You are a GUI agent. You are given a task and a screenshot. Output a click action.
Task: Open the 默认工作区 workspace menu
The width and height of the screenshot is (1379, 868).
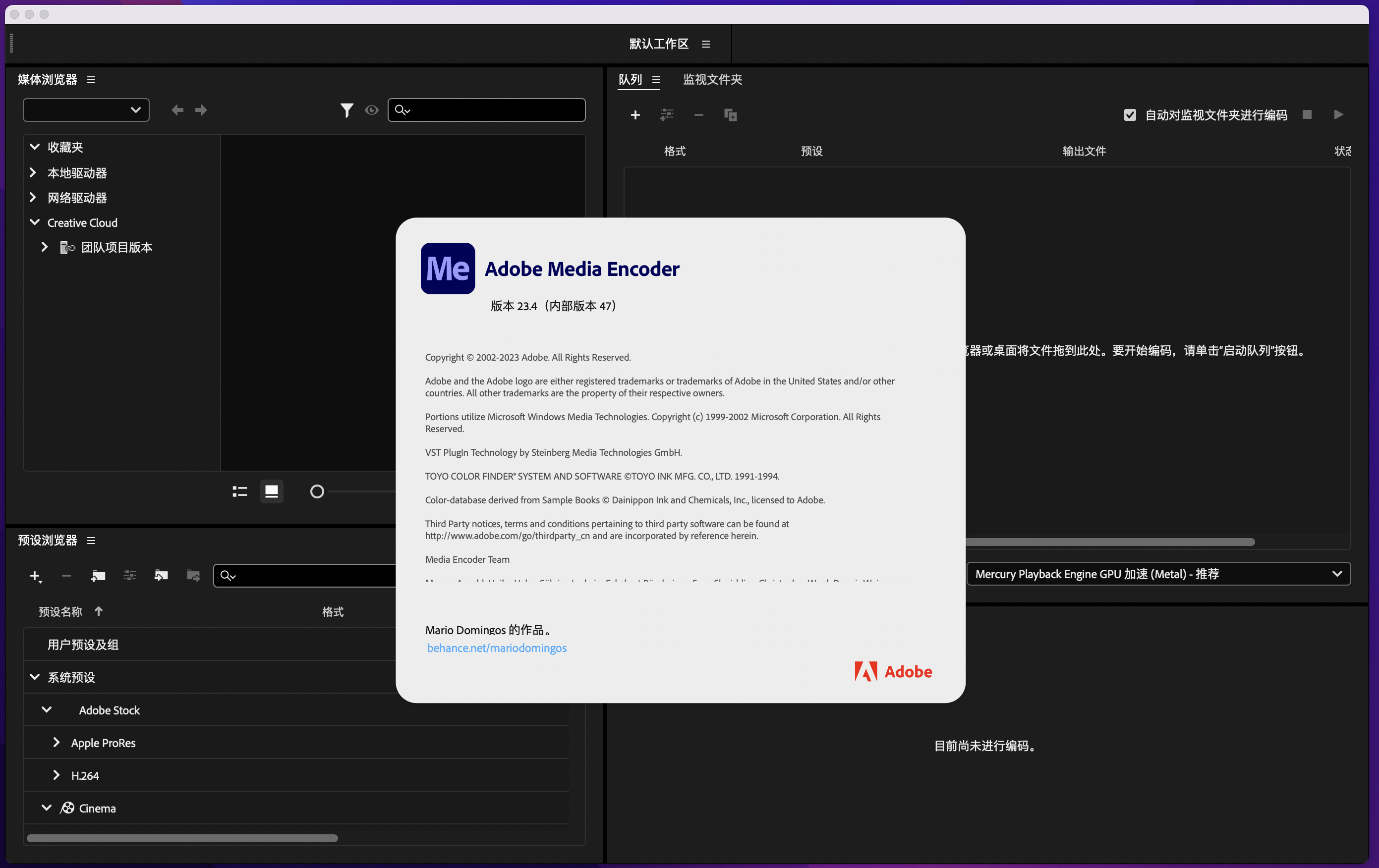pos(705,44)
